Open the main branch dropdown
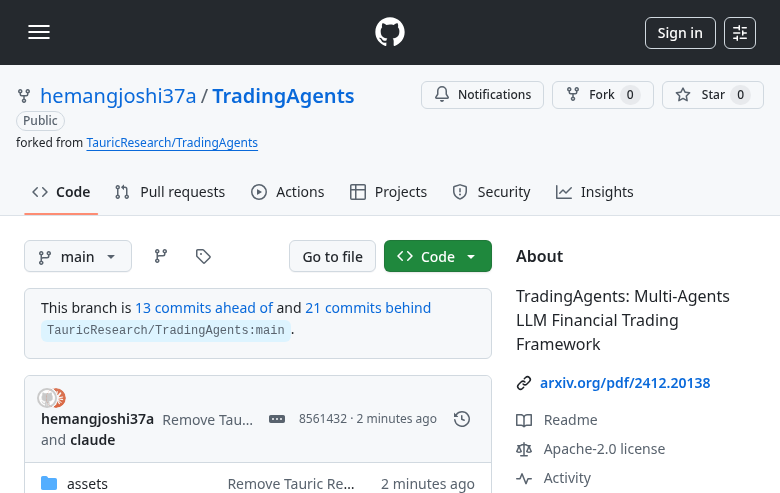 77,257
